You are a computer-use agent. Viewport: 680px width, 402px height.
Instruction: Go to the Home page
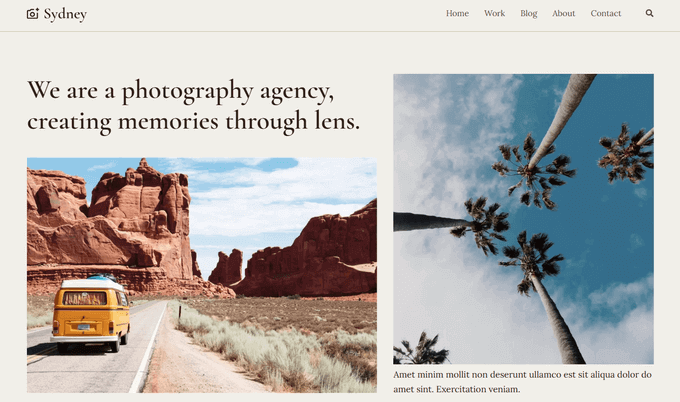[x=457, y=13]
